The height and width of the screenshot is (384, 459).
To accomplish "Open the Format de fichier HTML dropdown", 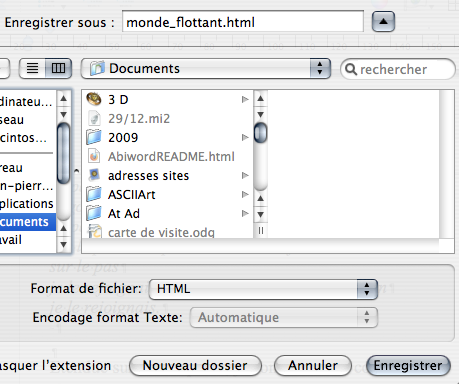I will 263,289.
